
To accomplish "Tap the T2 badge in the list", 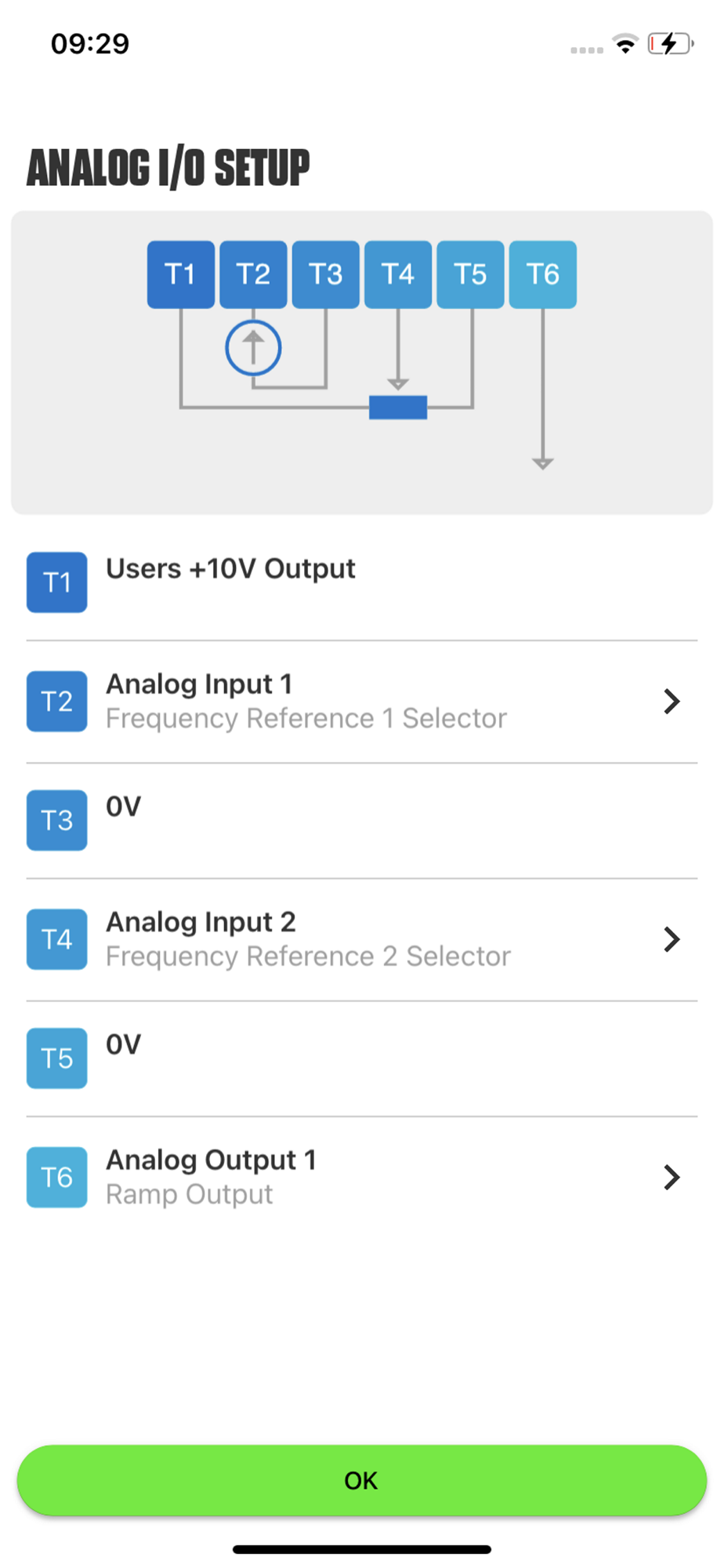I will pos(57,702).
